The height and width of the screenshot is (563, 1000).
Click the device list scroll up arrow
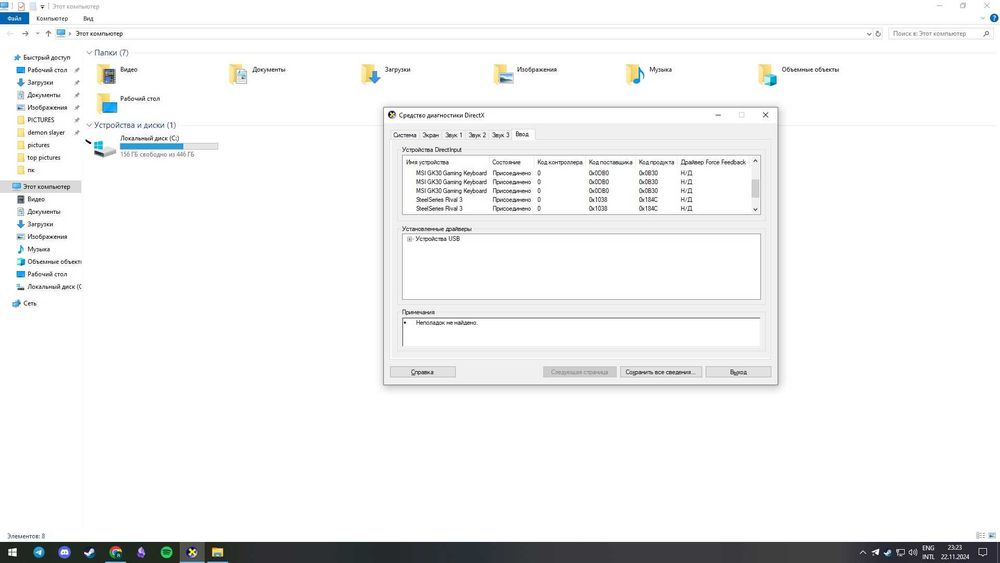pyautogui.click(x=755, y=161)
